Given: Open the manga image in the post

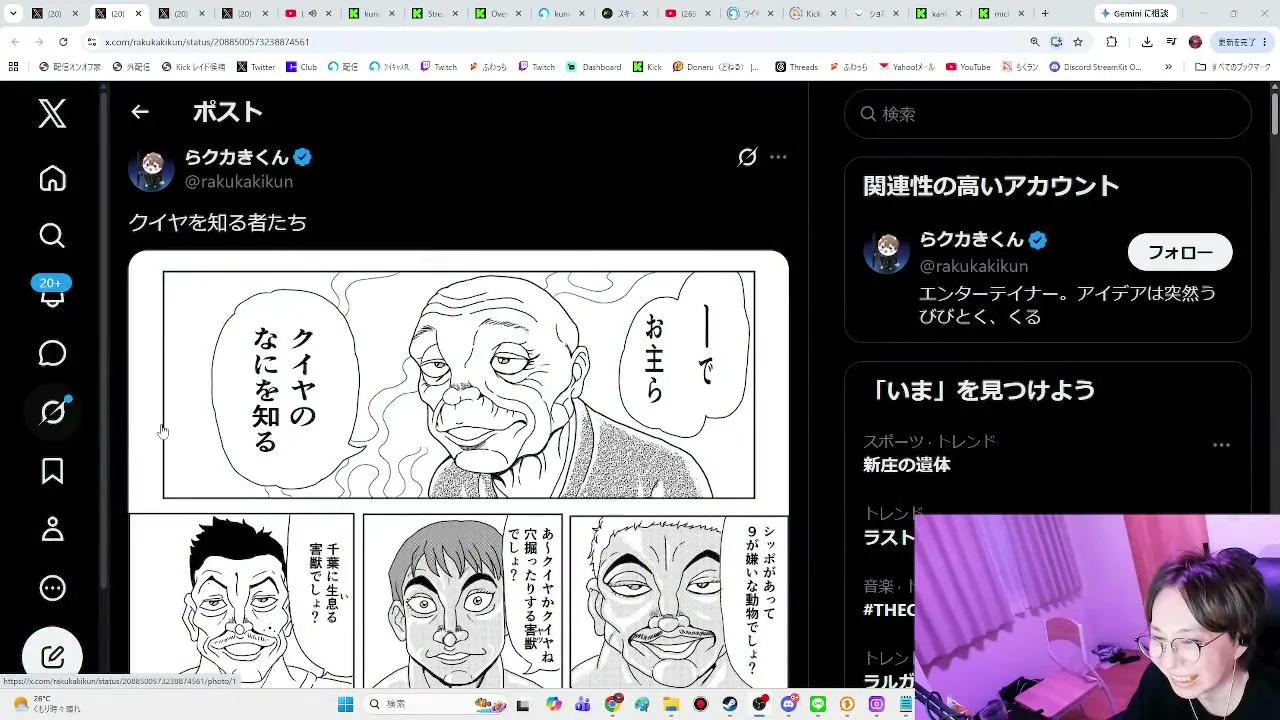Looking at the screenshot, I should point(458,470).
